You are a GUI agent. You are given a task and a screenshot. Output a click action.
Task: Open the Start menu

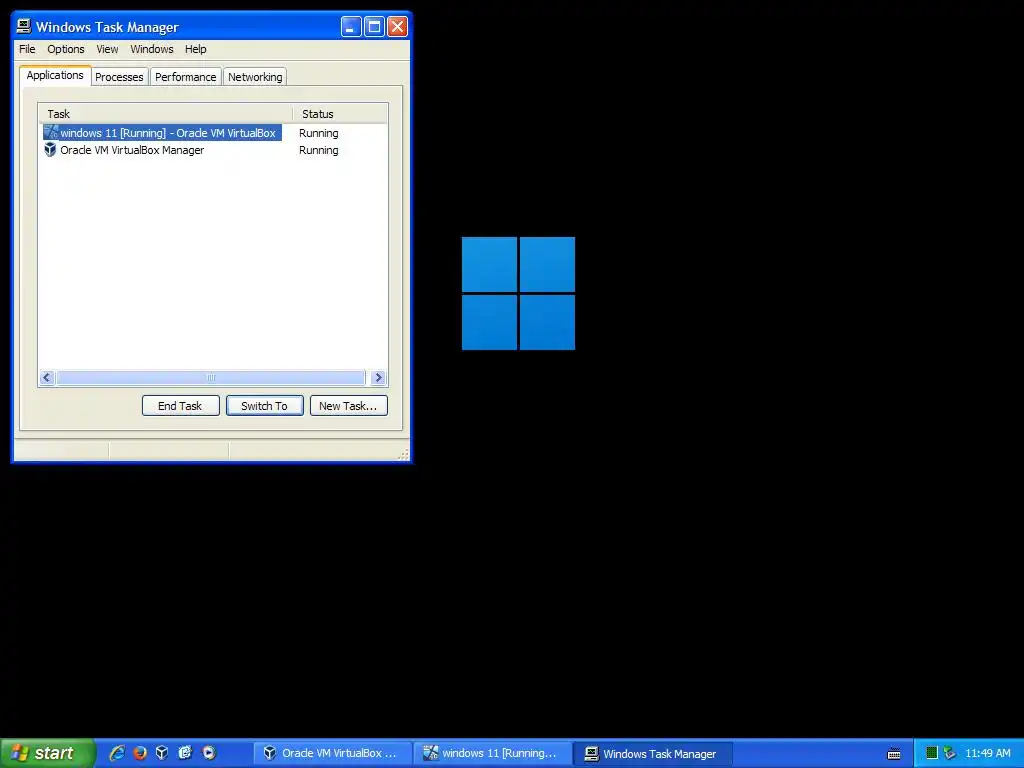click(x=47, y=753)
